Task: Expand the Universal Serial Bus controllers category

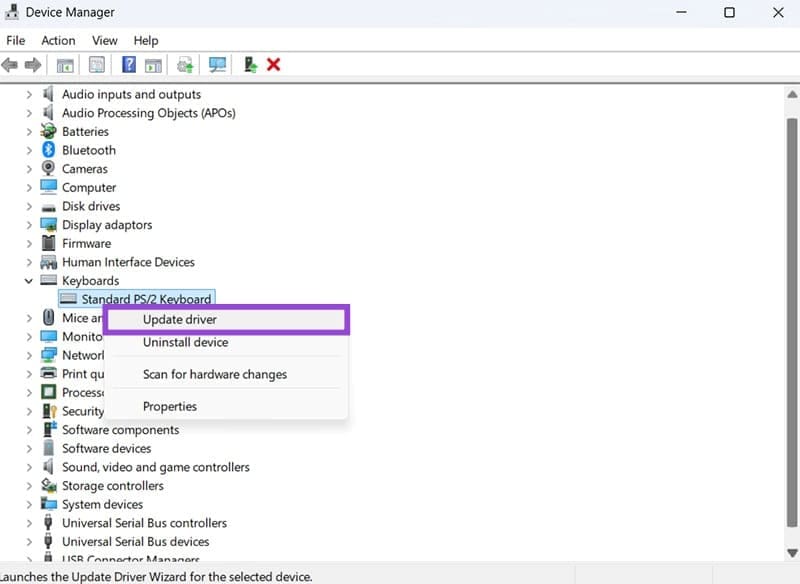Action: click(28, 522)
